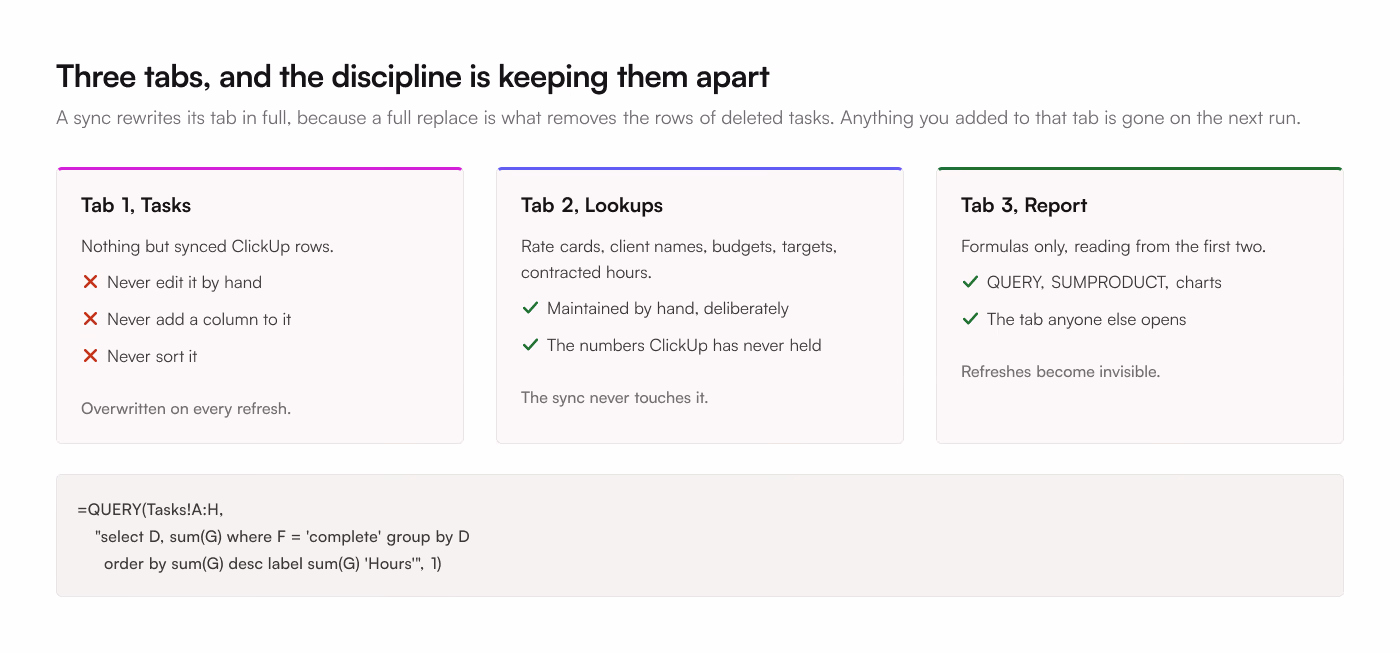Screen dimensions: 1400x653
Task: Click 'The tab anyone else opens' text
Action: 1086,319
